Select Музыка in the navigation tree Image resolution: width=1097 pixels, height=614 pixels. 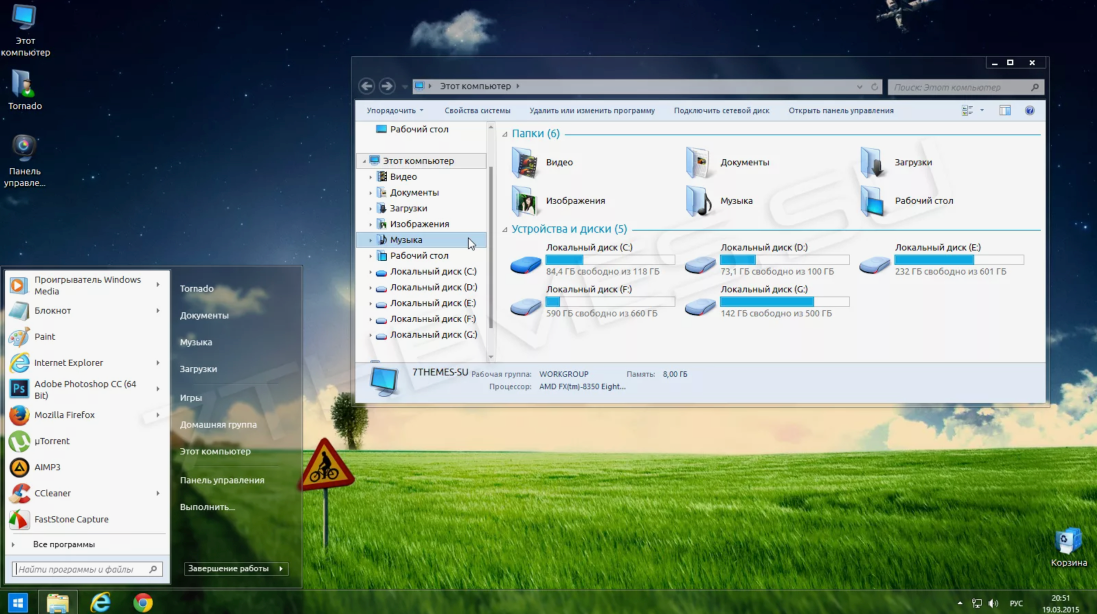pos(406,240)
